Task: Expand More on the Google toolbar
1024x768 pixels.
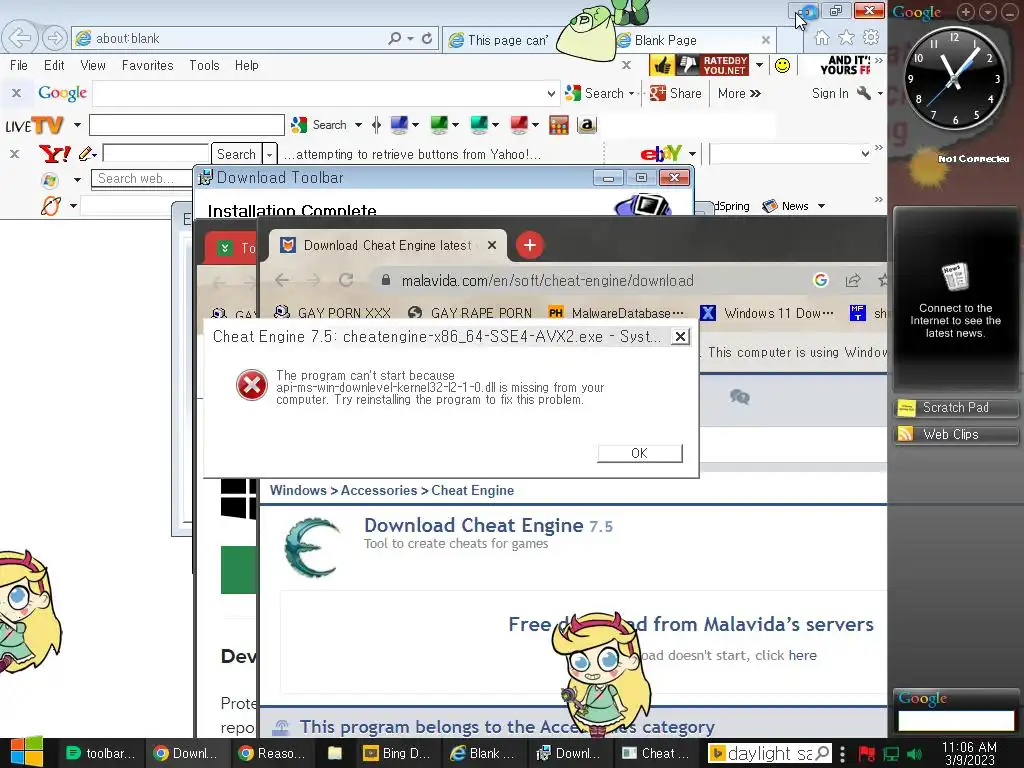Action: click(739, 93)
